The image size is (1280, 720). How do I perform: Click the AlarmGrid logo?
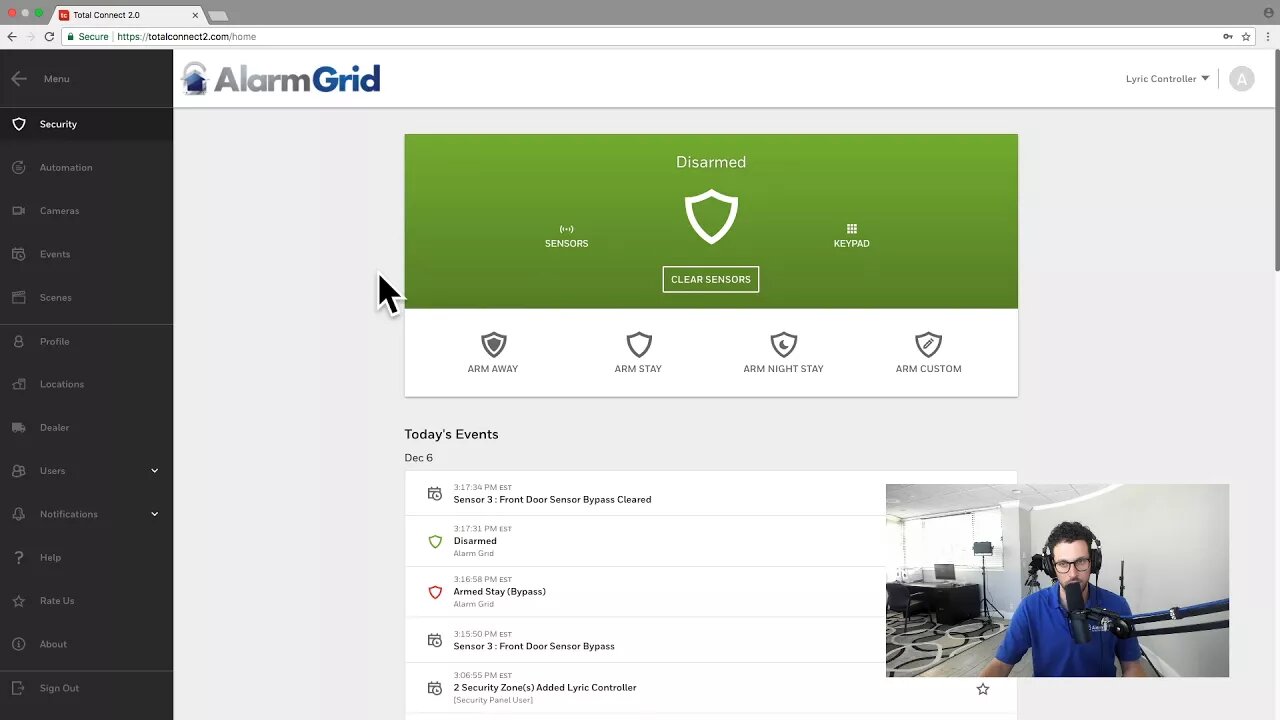point(281,79)
